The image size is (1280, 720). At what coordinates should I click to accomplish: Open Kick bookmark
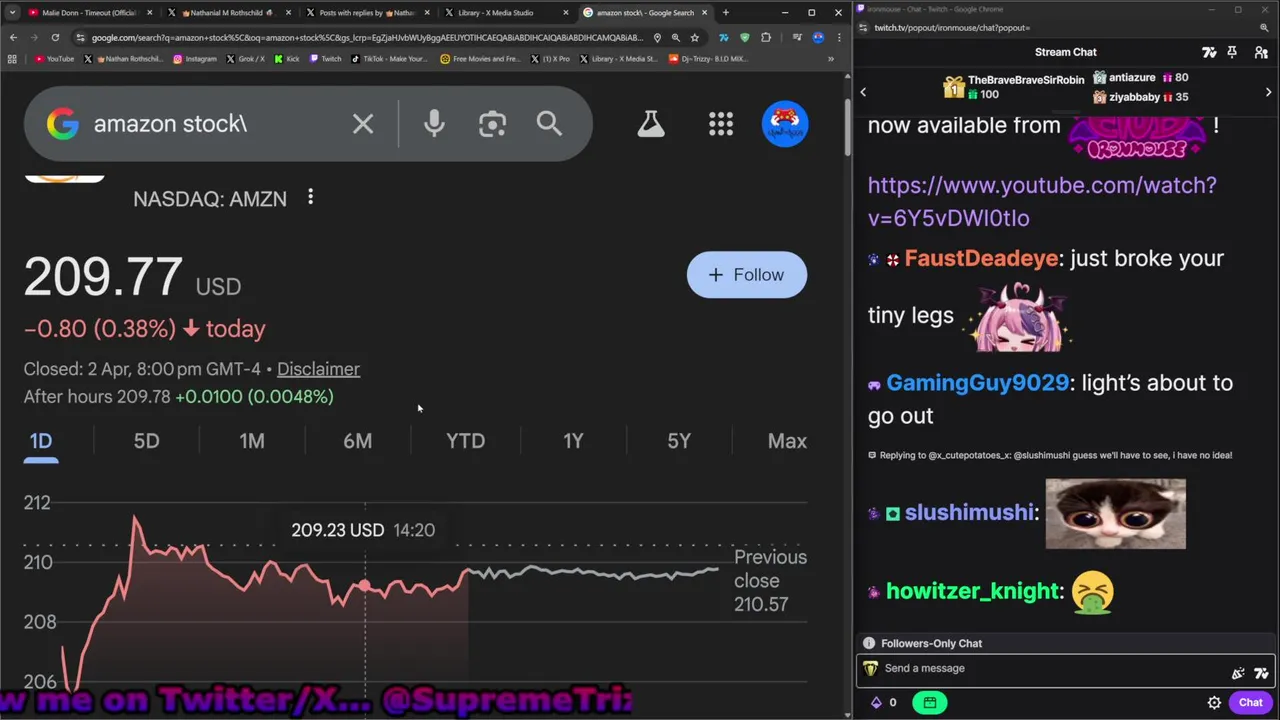pyautogui.click(x=286, y=59)
